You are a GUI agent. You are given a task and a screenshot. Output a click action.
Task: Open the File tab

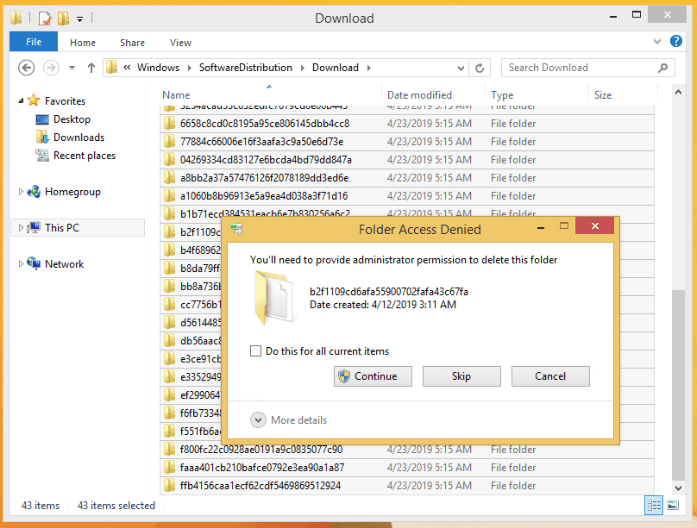[x=34, y=42]
